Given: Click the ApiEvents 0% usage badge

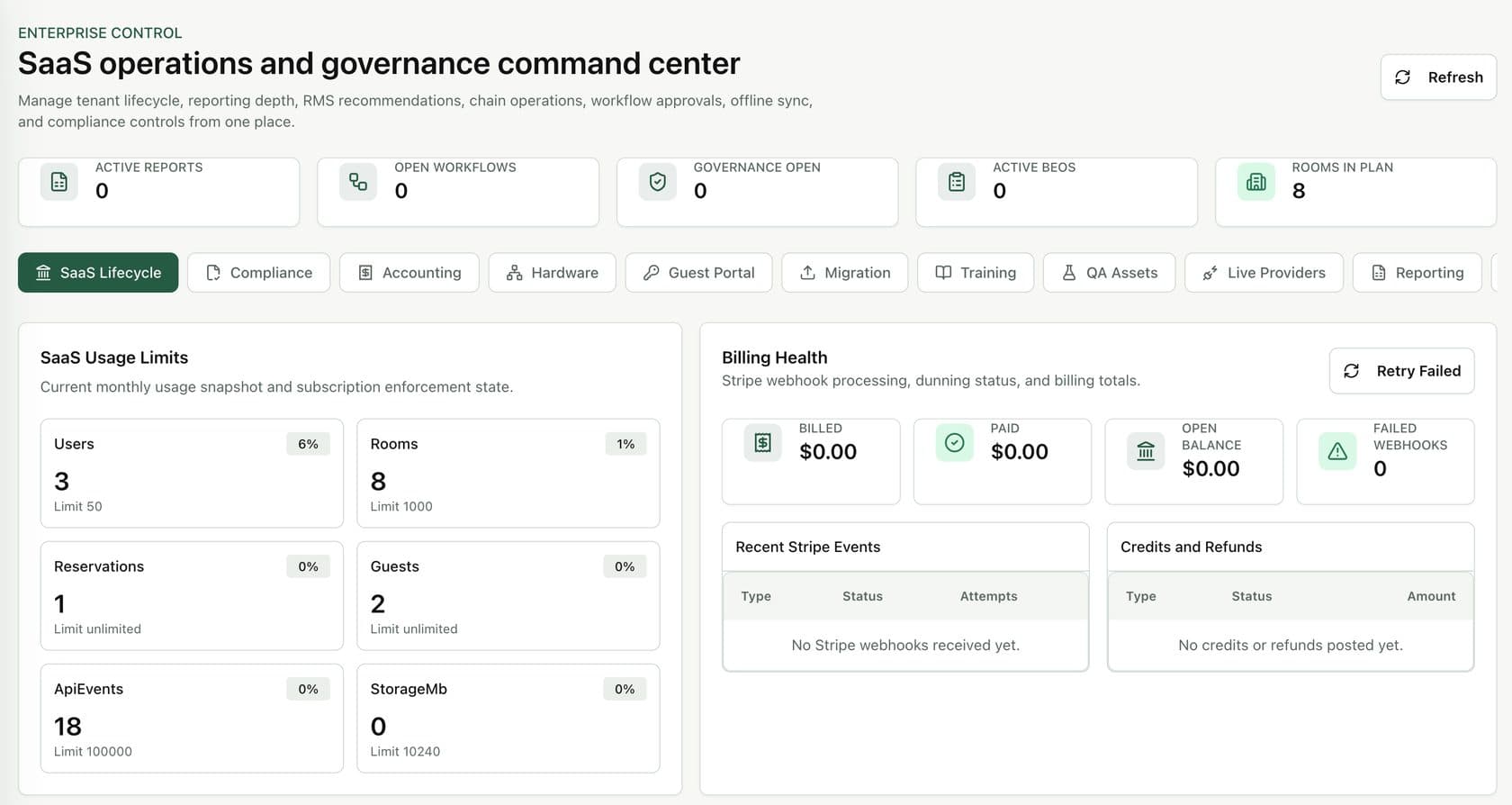Looking at the screenshot, I should point(309,689).
